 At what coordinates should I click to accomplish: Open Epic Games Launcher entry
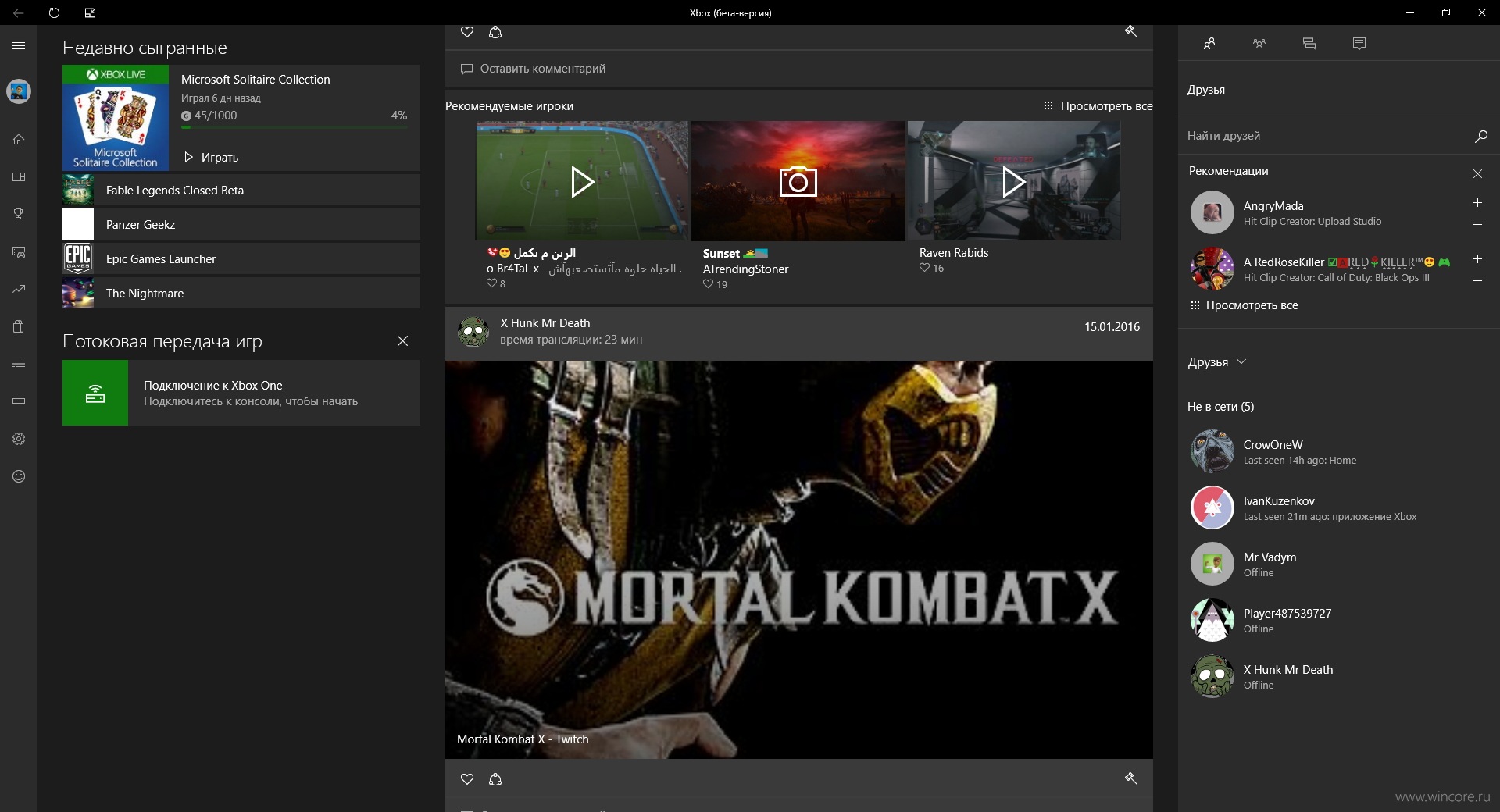point(241,259)
